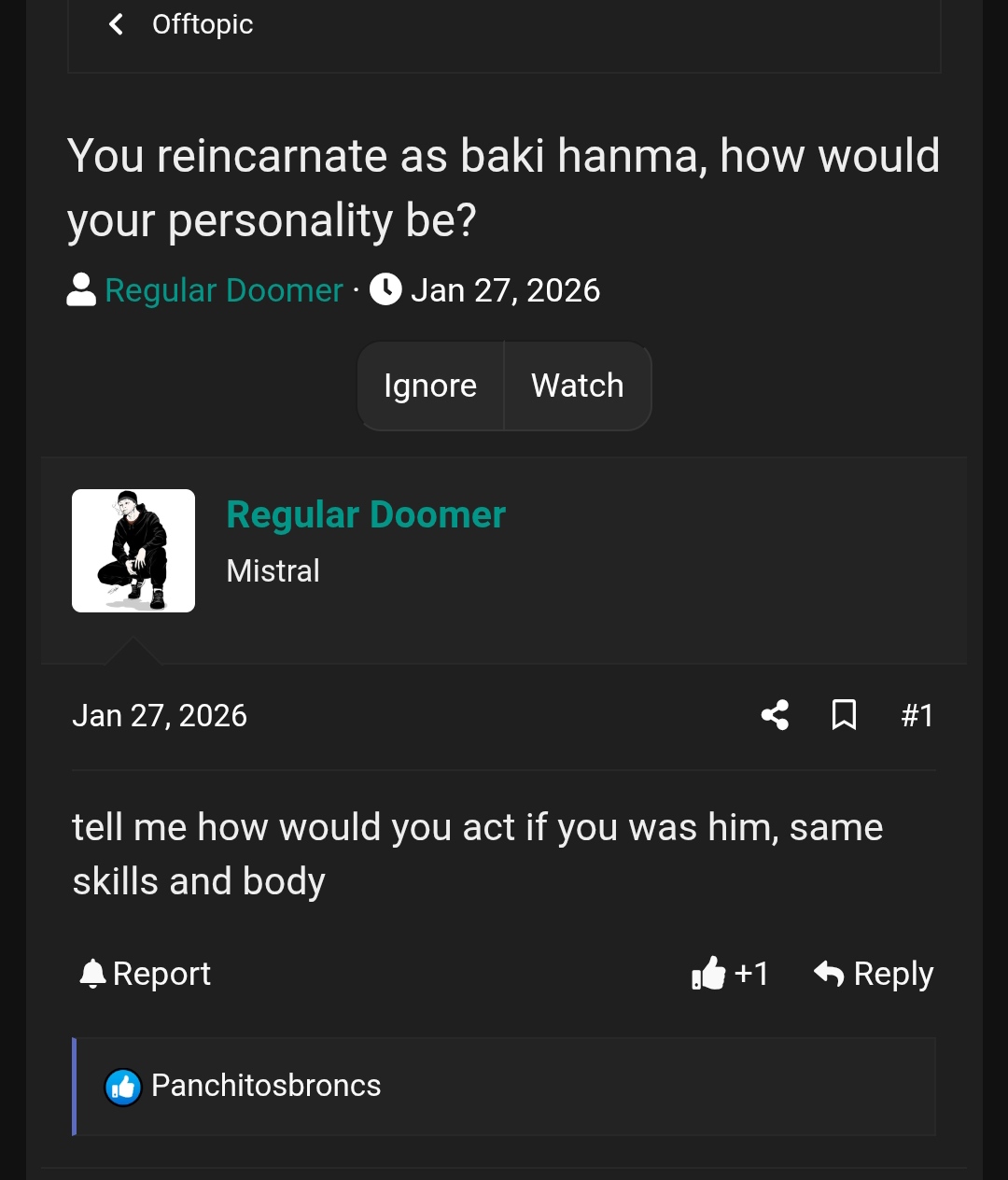Screen dimensions: 1008x1180
Task: Like the post with the thumbs-up icon
Action: [708, 974]
